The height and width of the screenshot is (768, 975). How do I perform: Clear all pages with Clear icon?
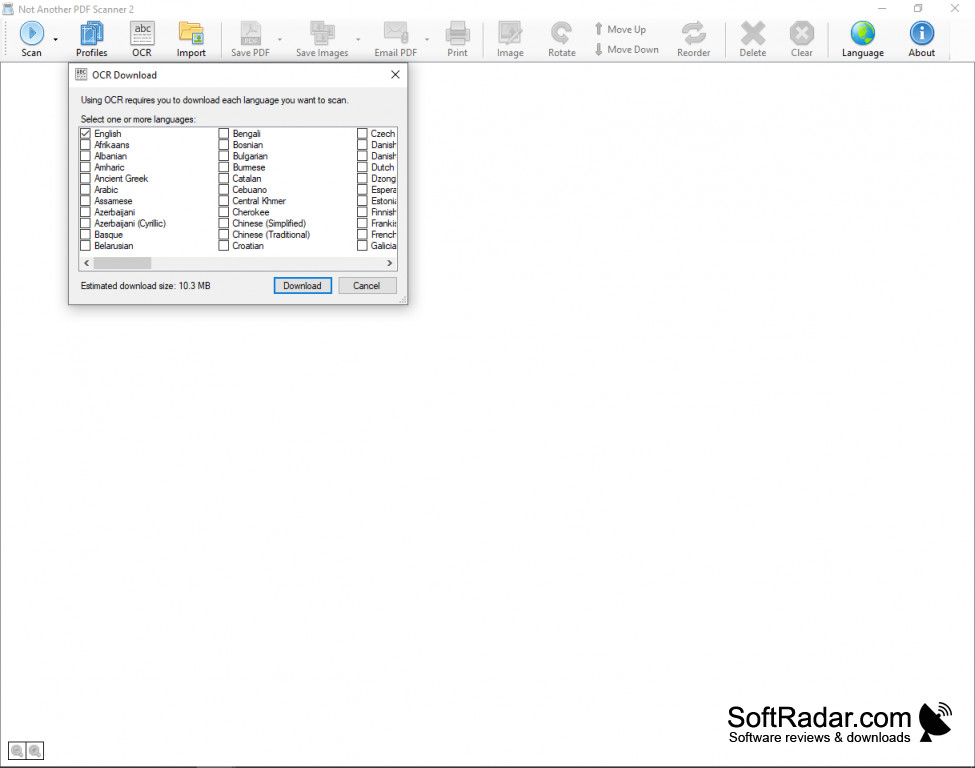pyautogui.click(x=802, y=39)
